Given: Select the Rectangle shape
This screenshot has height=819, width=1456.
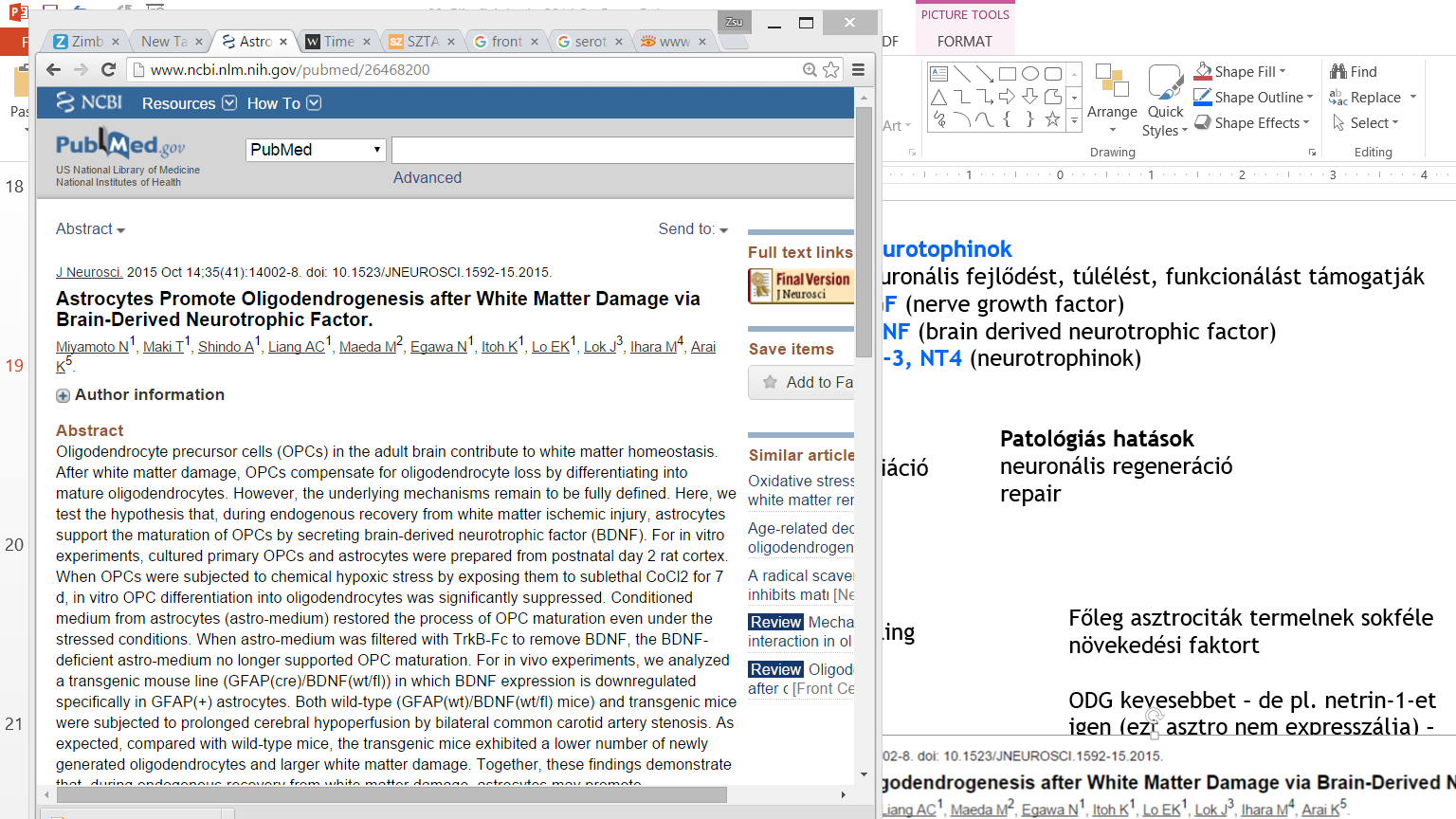Looking at the screenshot, I should pyautogui.click(x=1007, y=74).
